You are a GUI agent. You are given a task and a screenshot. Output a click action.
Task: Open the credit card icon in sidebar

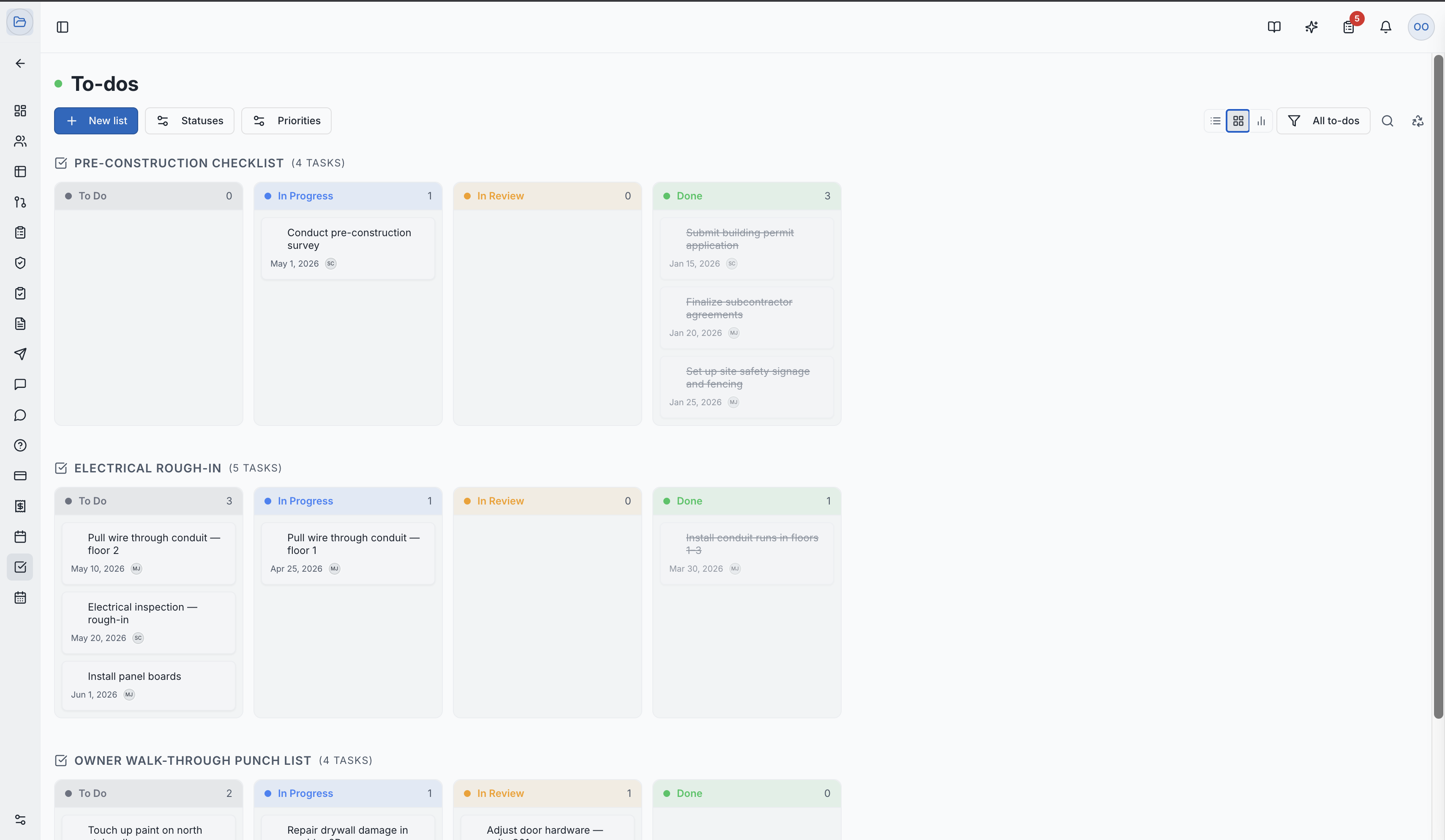(20, 476)
